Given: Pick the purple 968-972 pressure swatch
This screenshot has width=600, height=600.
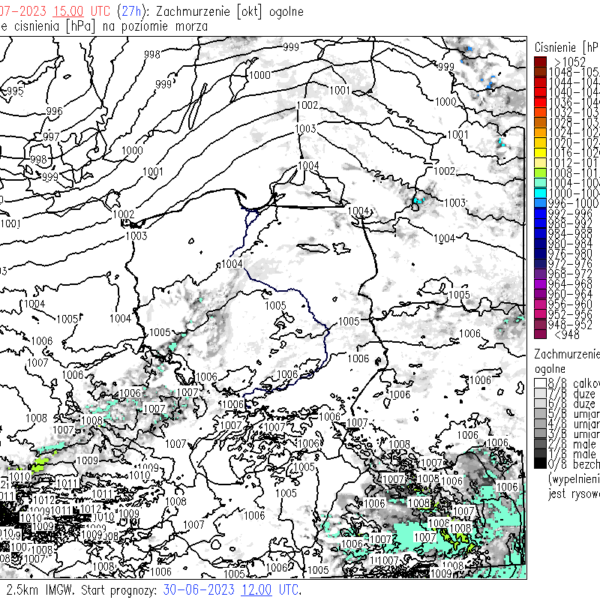Looking at the screenshot, I should coord(540,273).
